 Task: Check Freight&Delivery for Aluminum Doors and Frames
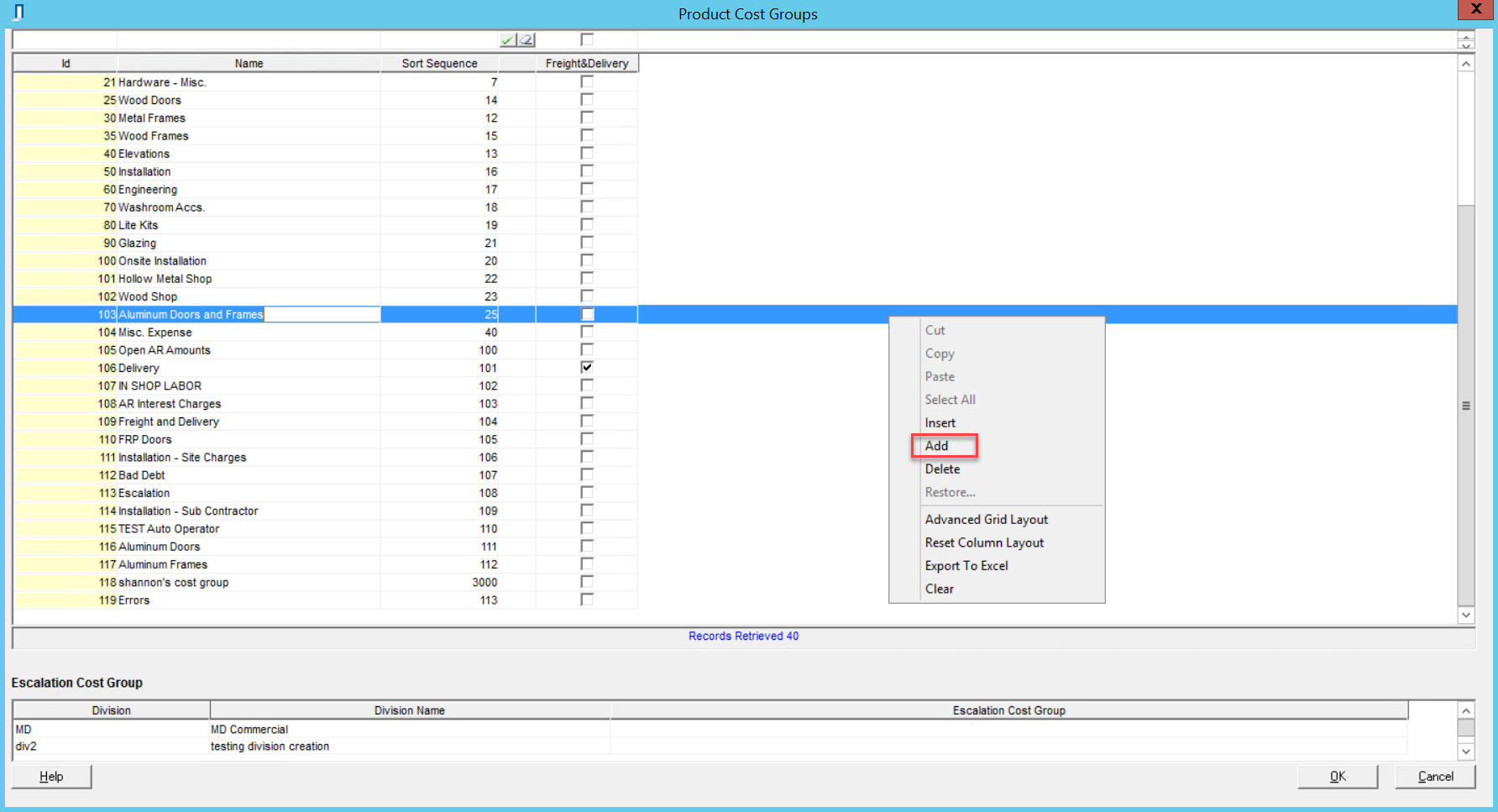click(x=587, y=314)
